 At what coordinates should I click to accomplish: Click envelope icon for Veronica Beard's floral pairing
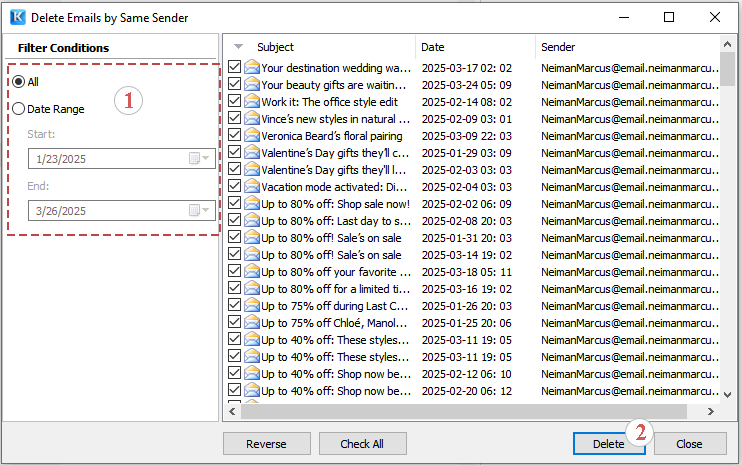pos(252,136)
